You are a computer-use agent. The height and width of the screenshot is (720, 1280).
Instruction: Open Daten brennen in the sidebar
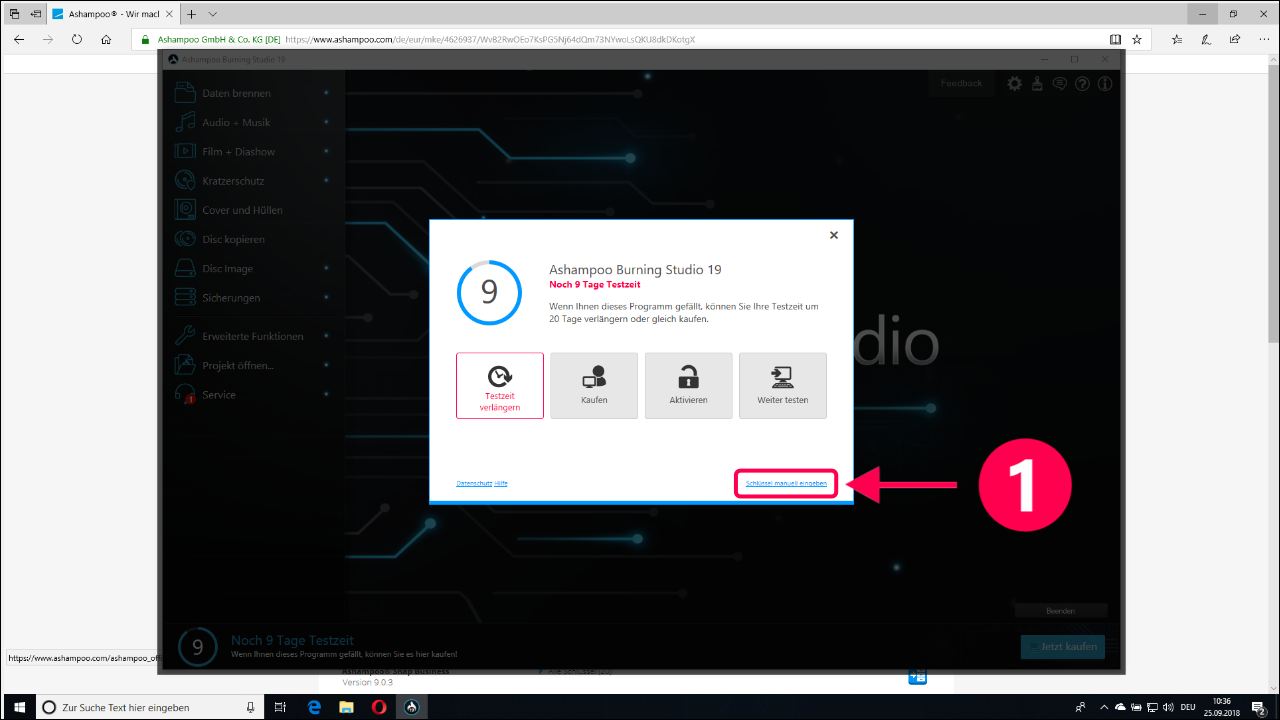tap(252, 93)
